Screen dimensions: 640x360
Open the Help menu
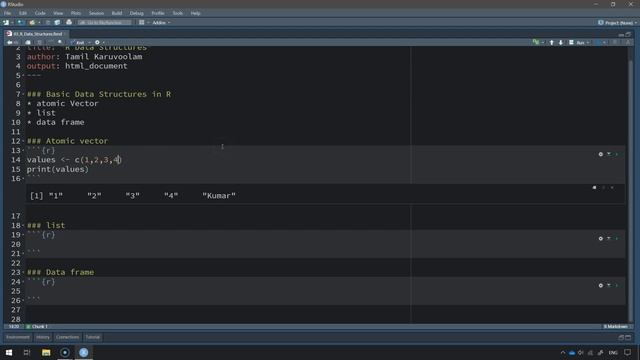click(x=196, y=13)
